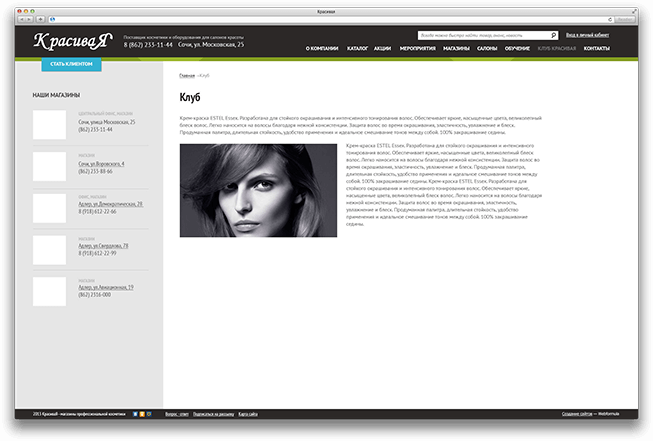Click the third social icon in footer
Image resolution: width=653 pixels, height=441 pixels.
149,414
